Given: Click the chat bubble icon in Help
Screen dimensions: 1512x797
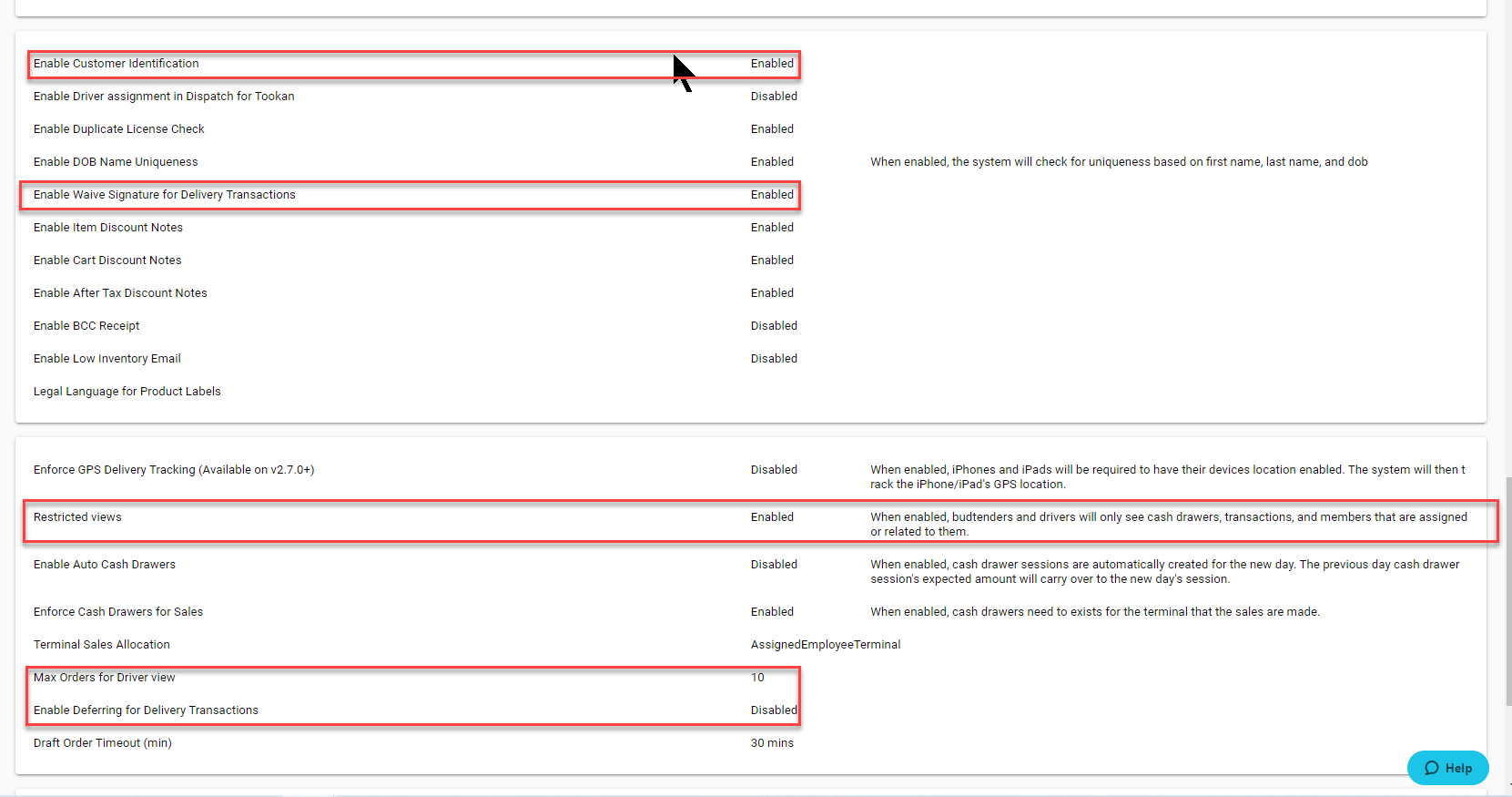Looking at the screenshot, I should 1431,768.
